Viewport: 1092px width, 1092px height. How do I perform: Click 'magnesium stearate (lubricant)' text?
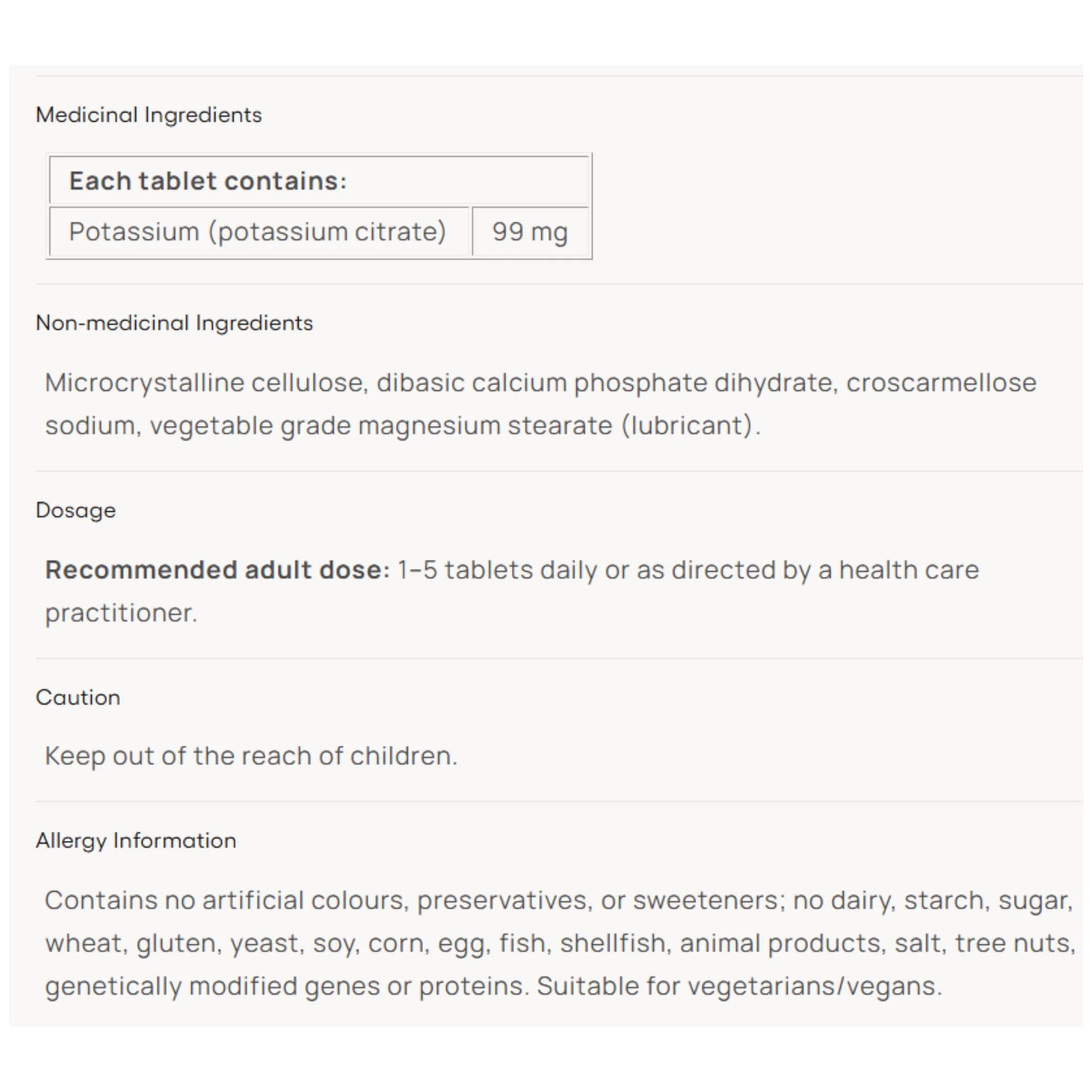click(556, 425)
